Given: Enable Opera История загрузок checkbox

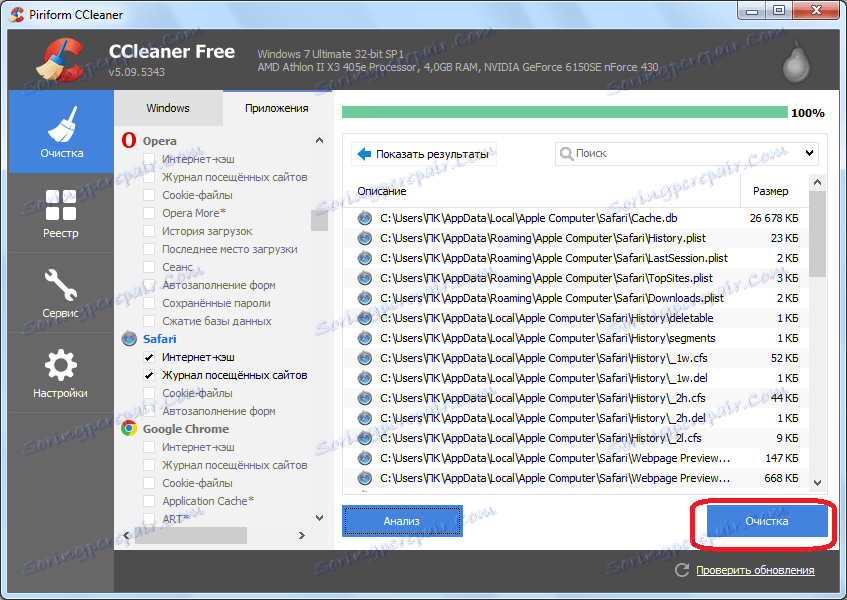Looking at the screenshot, I should [x=149, y=231].
